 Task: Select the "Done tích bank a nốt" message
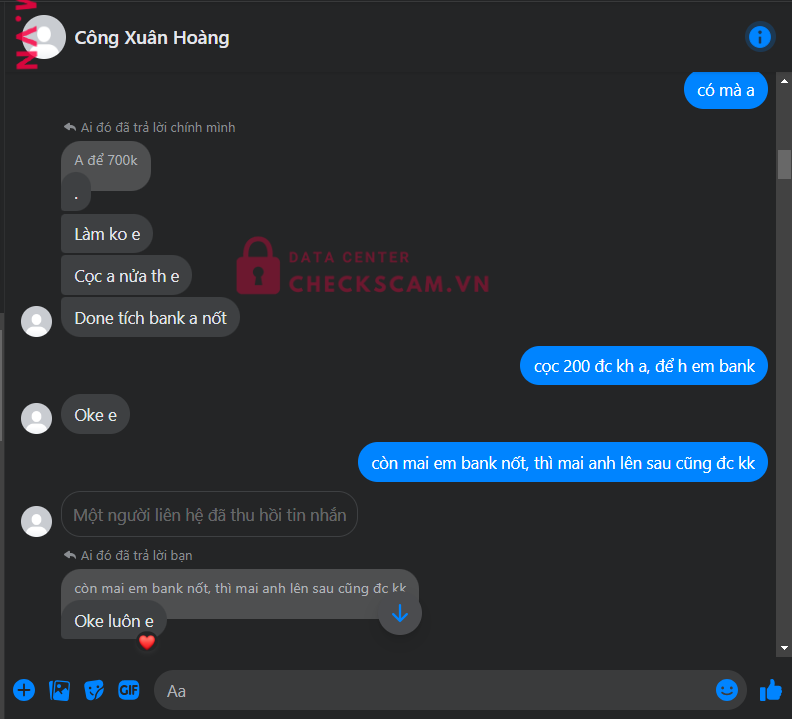150,318
